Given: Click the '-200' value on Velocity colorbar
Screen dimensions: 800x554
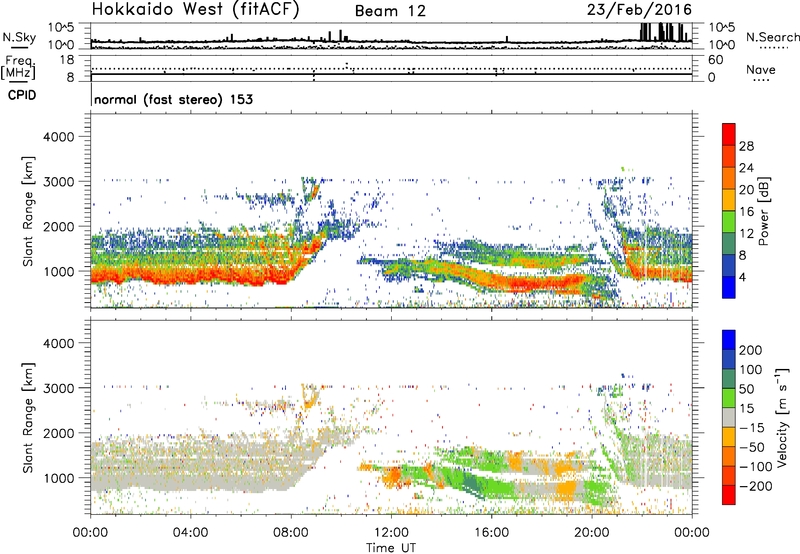Looking at the screenshot, I should [756, 486].
